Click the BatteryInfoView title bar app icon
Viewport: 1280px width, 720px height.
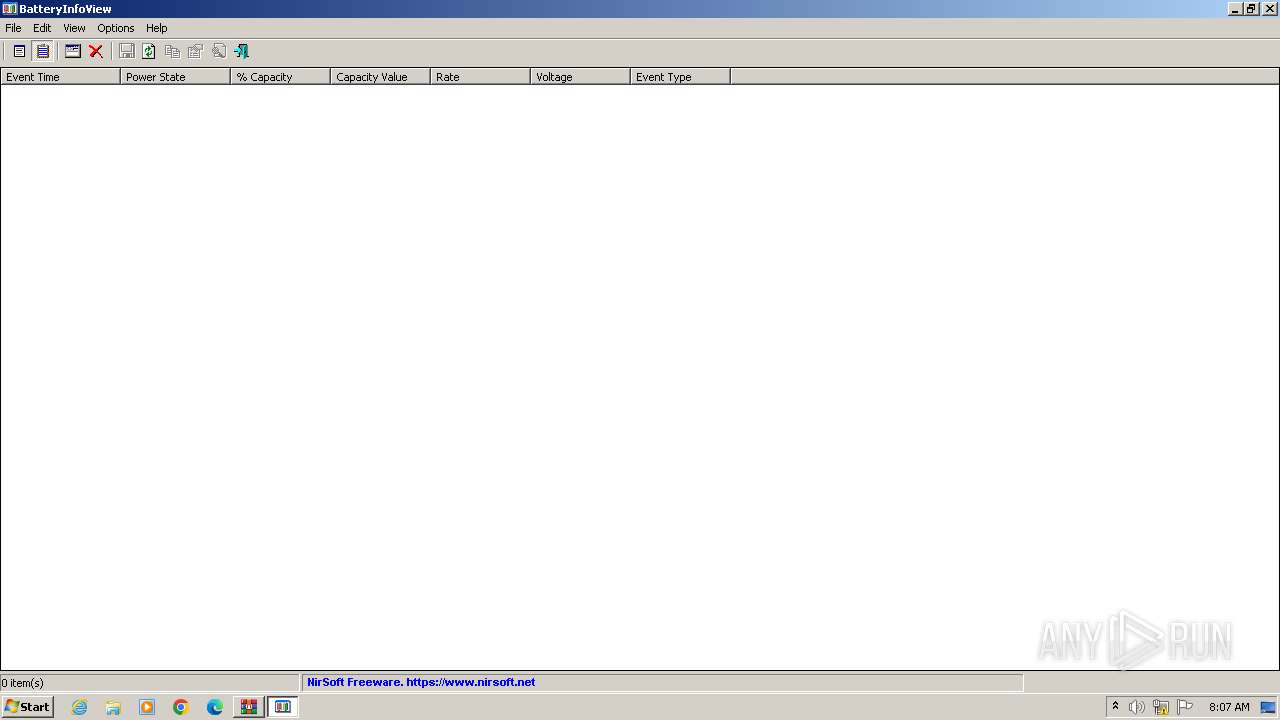click(9, 9)
